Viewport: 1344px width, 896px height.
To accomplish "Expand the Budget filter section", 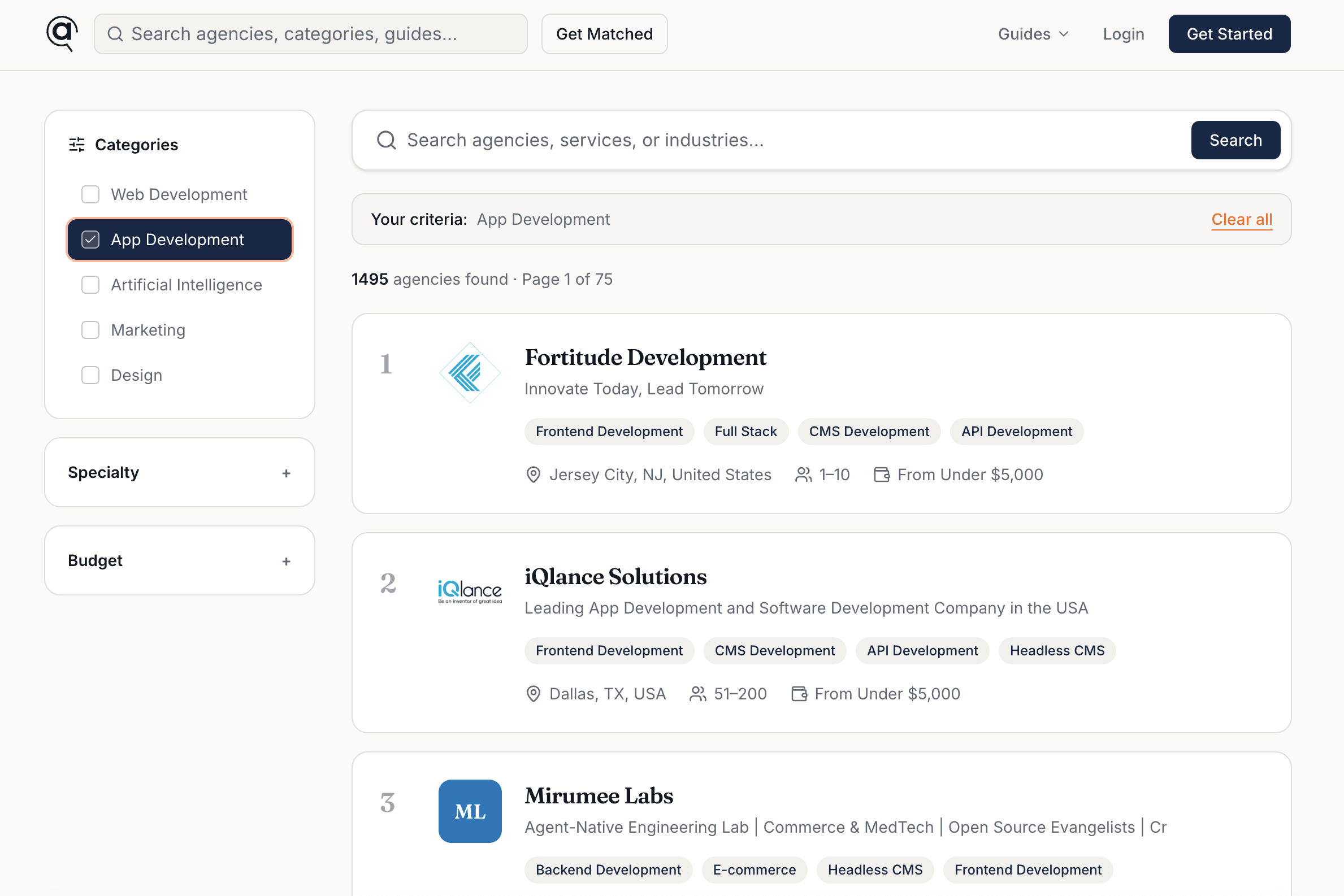I will coord(180,560).
